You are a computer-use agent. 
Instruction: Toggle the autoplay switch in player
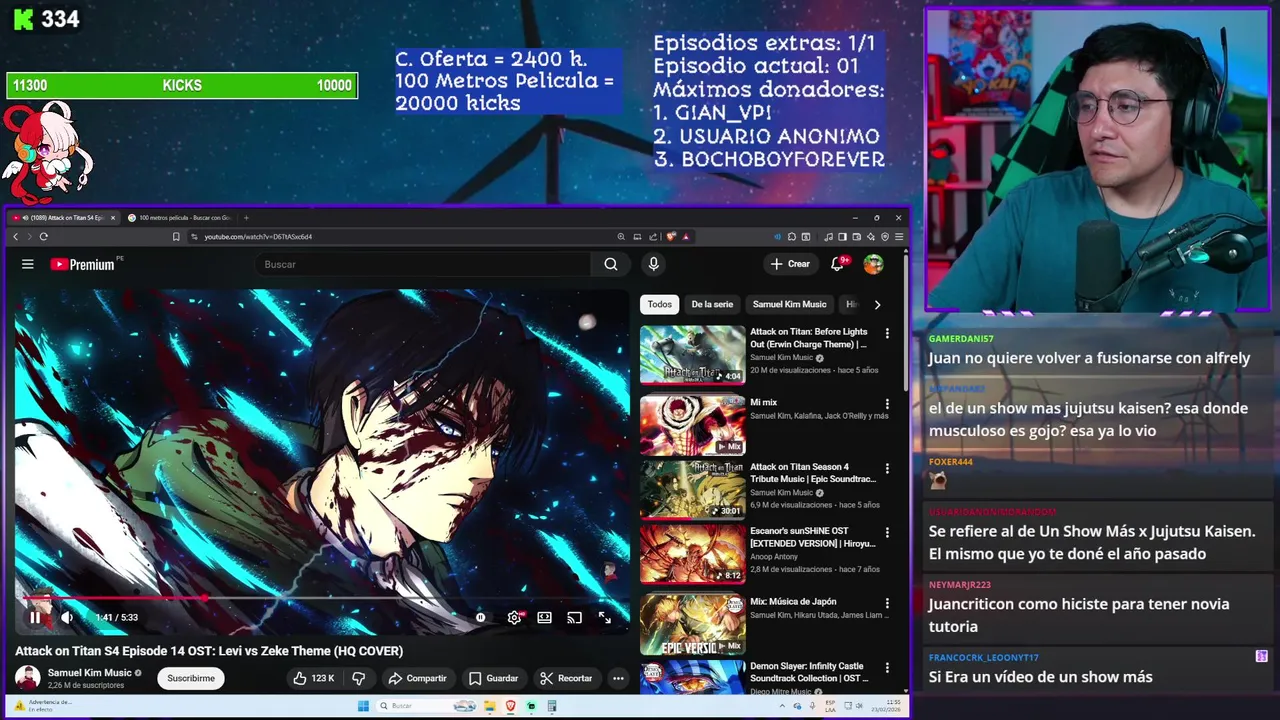point(481,618)
